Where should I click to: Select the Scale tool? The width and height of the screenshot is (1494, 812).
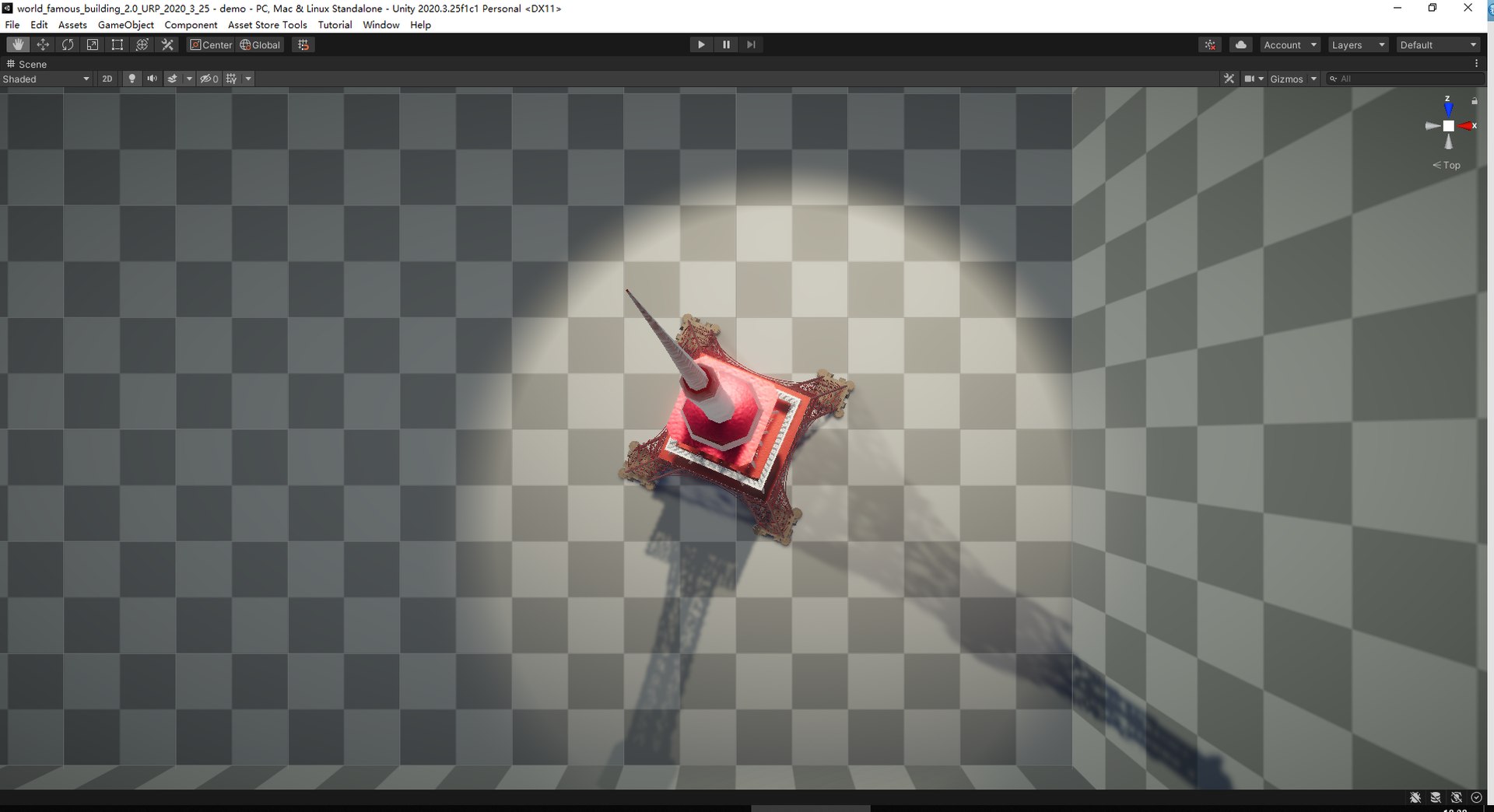tap(93, 45)
